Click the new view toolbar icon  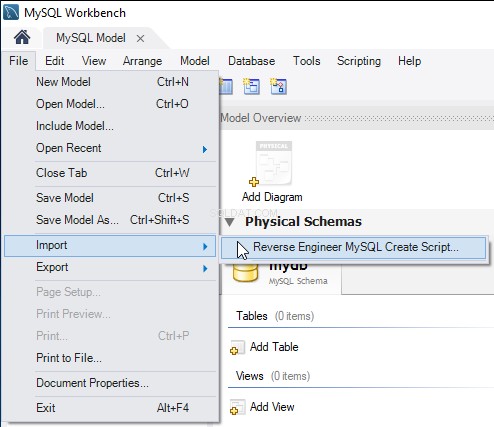tap(252, 86)
